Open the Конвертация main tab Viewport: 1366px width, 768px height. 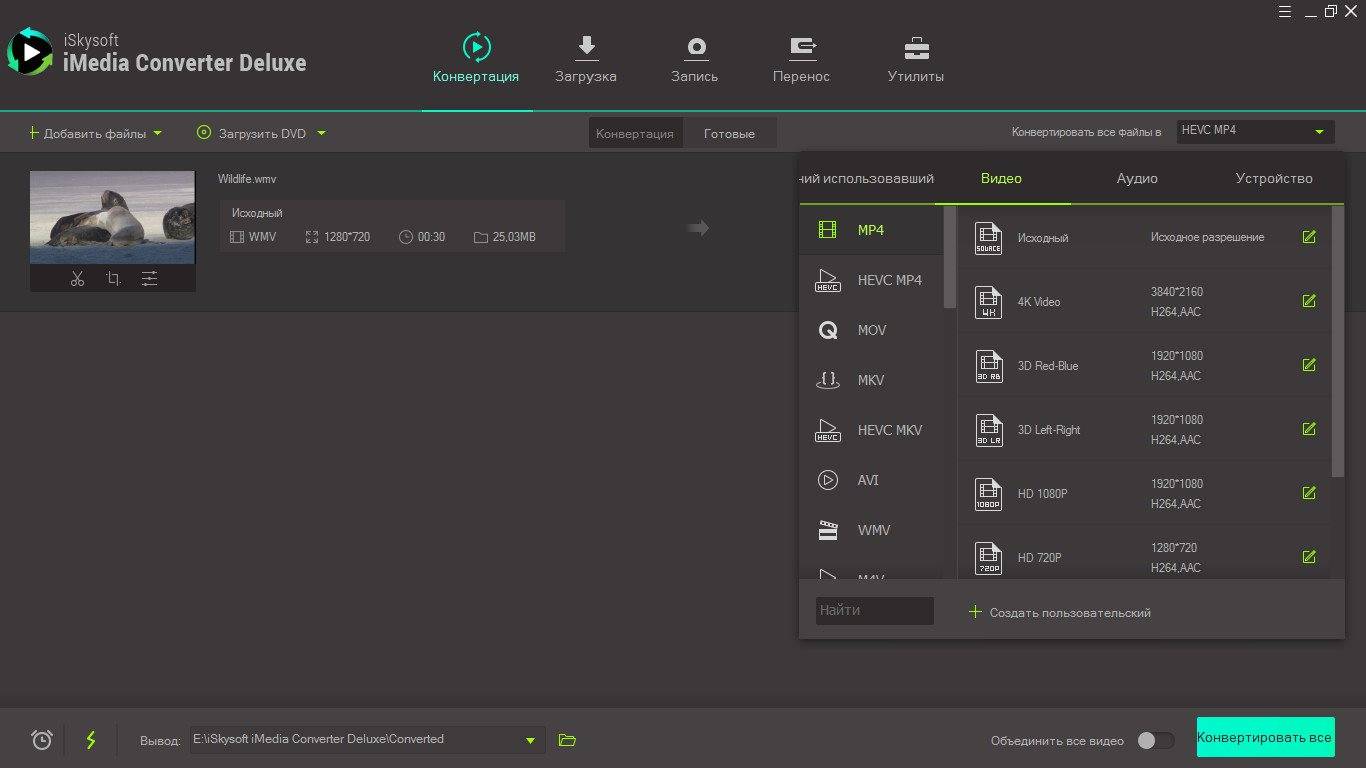pos(476,58)
